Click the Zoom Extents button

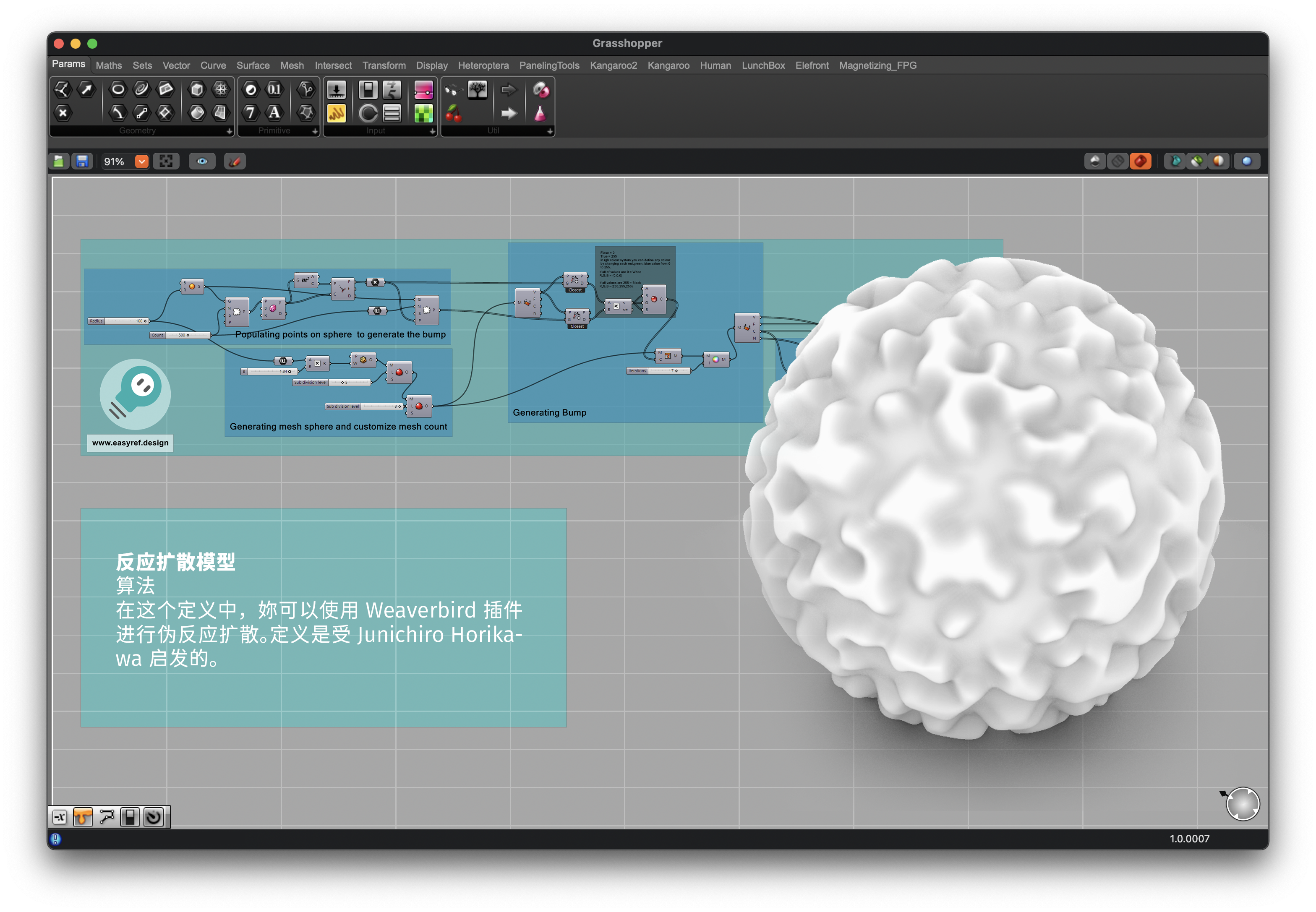166,162
